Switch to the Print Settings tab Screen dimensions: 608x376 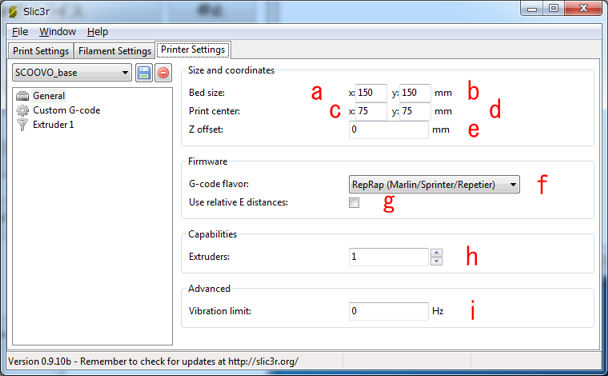(41, 51)
